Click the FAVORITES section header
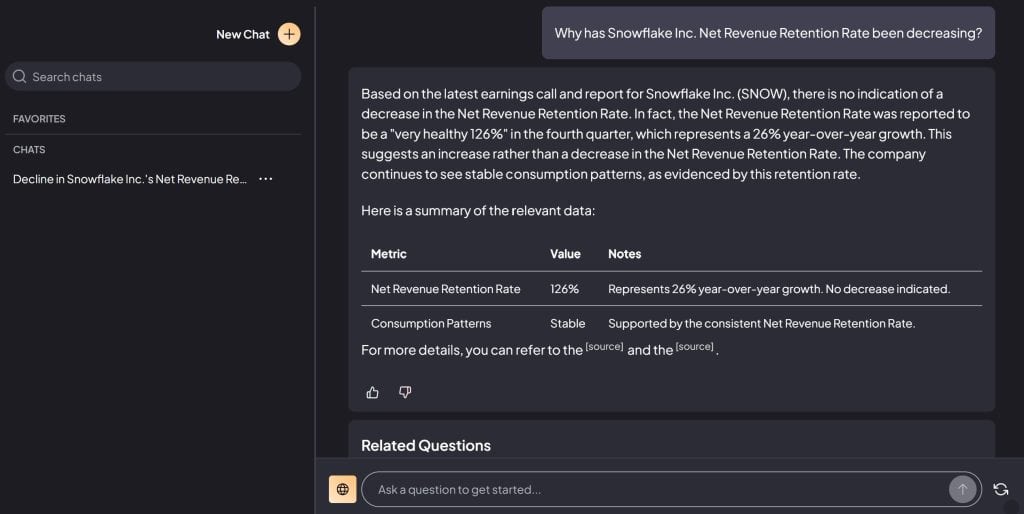 tap(39, 119)
